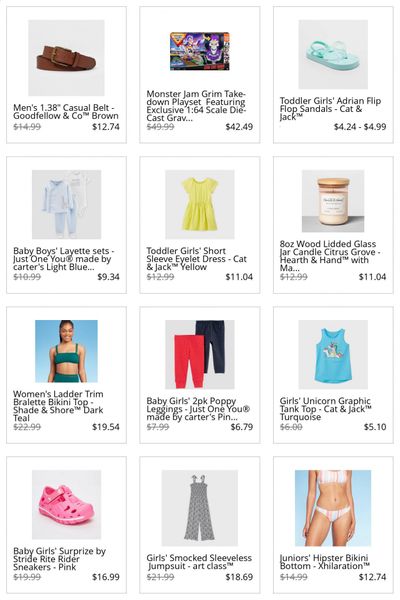Select the mint flip flop sandals picture
400x600 pixels.
(333, 54)
